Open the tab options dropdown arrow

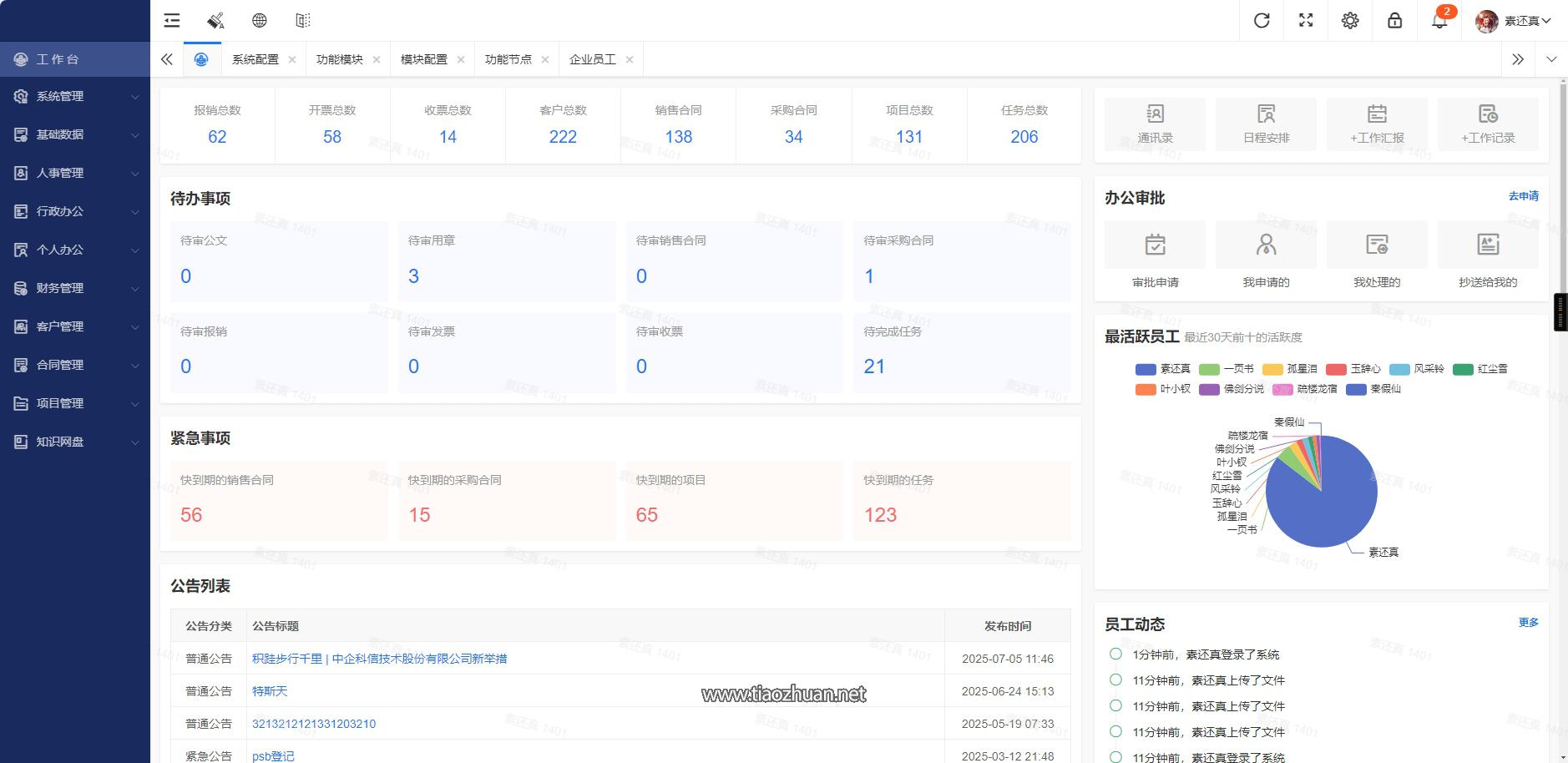coord(1551,59)
